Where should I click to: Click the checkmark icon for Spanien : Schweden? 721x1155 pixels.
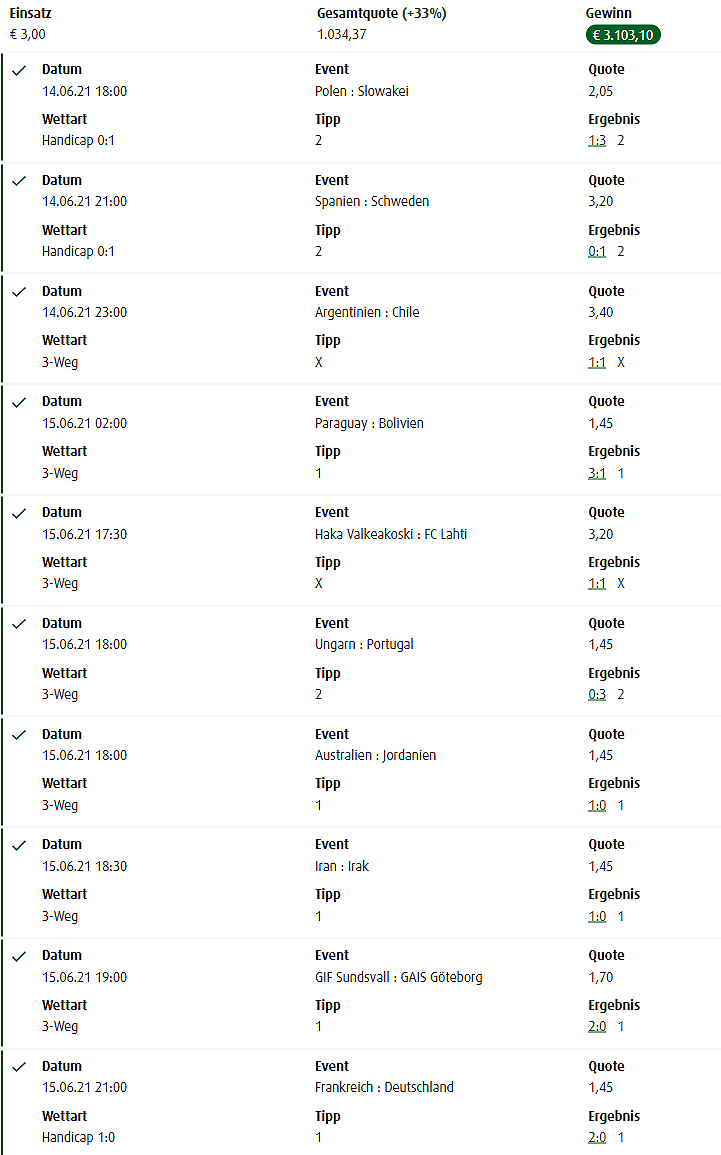pyautogui.click(x=19, y=181)
